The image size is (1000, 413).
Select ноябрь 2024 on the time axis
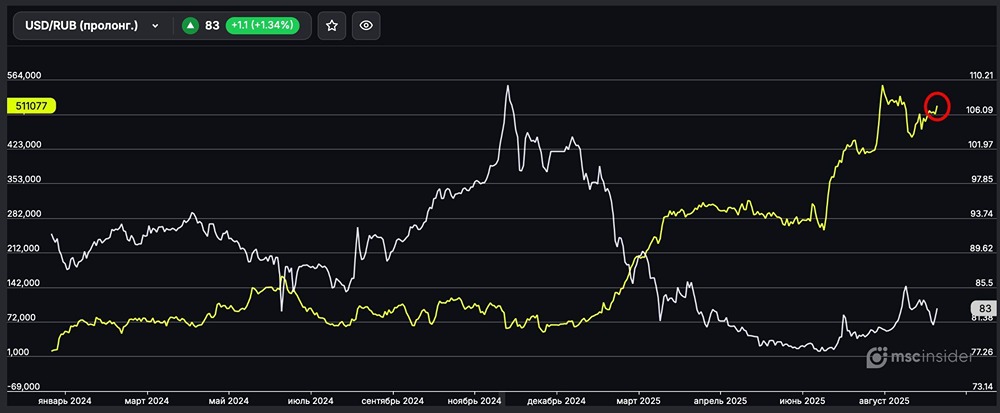click(x=475, y=400)
